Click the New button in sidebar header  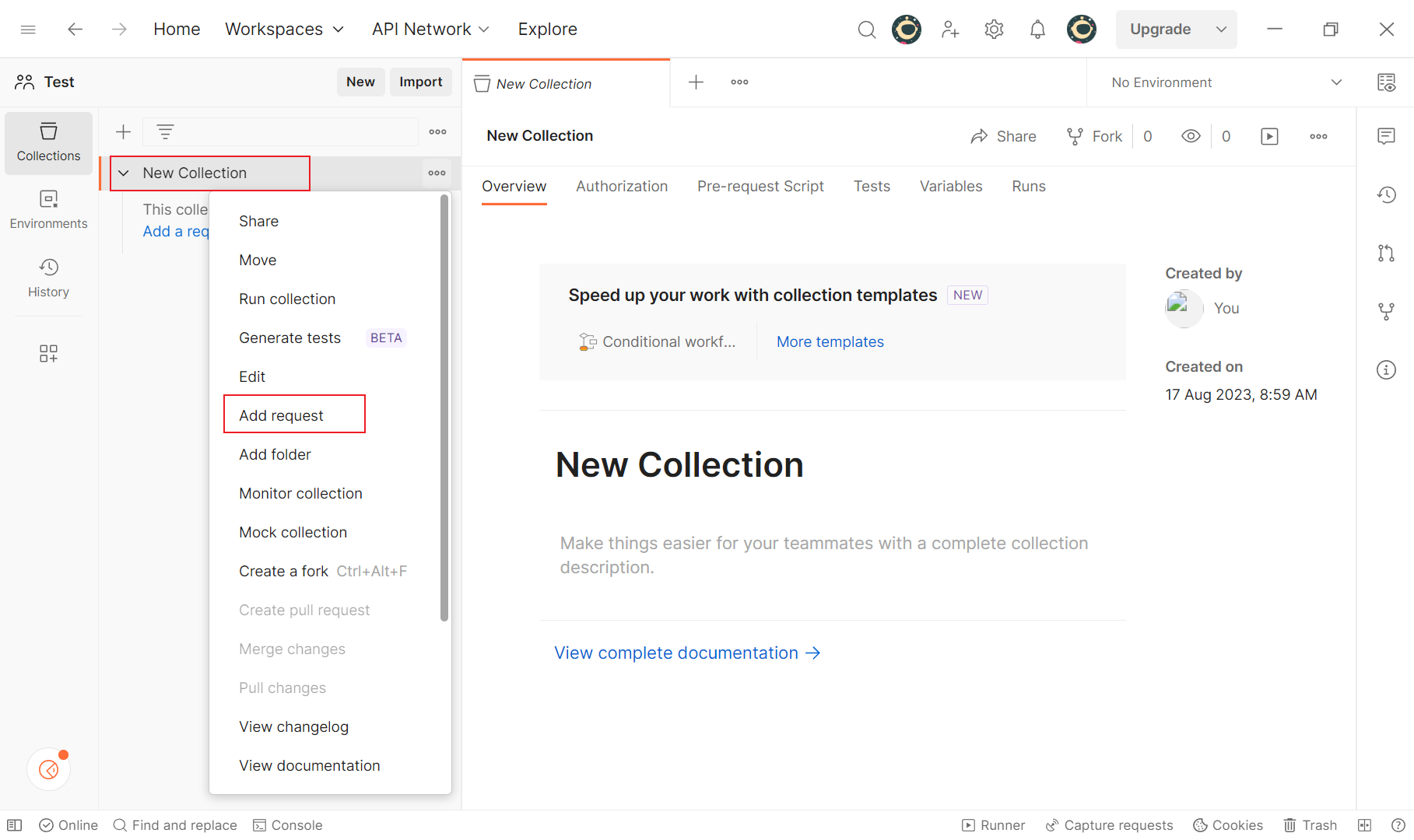(360, 82)
